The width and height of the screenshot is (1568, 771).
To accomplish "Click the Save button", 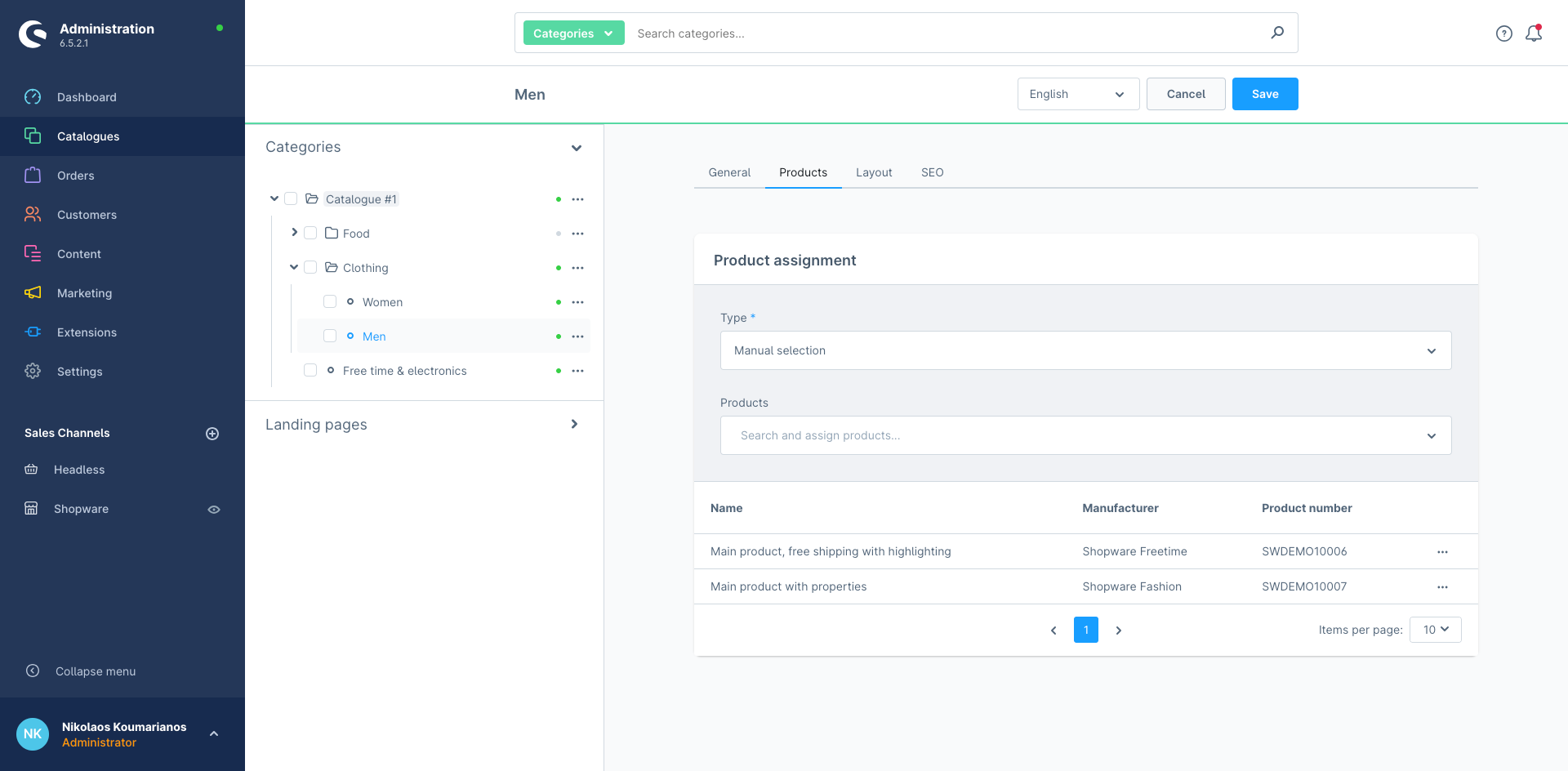I will pyautogui.click(x=1265, y=94).
